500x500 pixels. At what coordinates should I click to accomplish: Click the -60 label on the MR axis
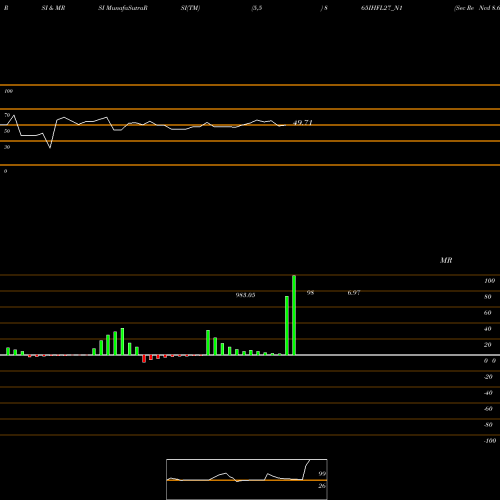click(x=488, y=409)
